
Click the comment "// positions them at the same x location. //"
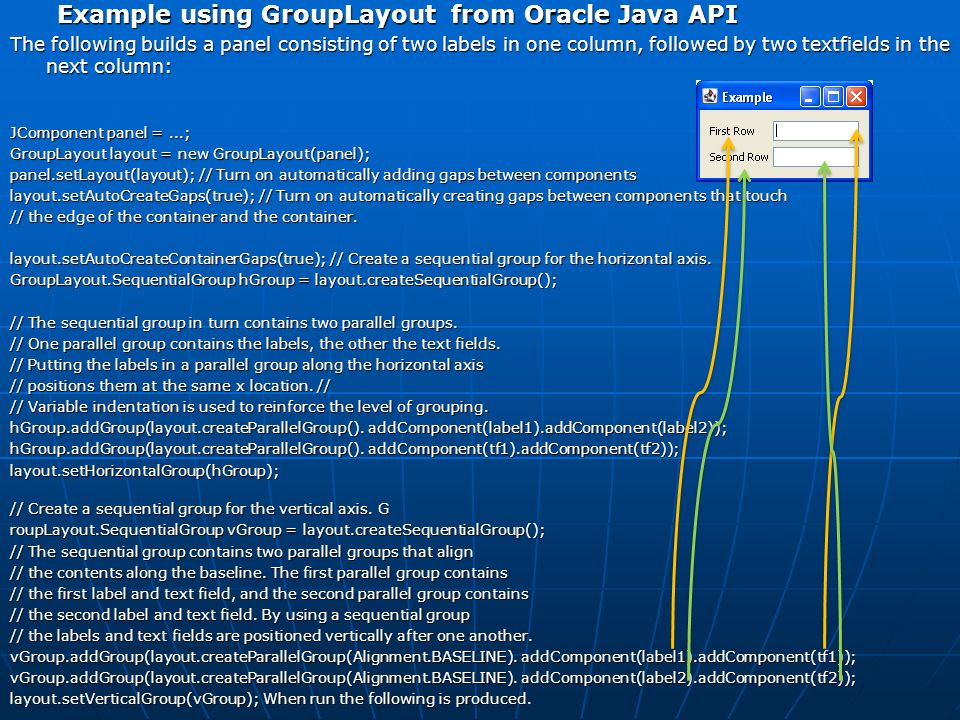(x=170, y=386)
